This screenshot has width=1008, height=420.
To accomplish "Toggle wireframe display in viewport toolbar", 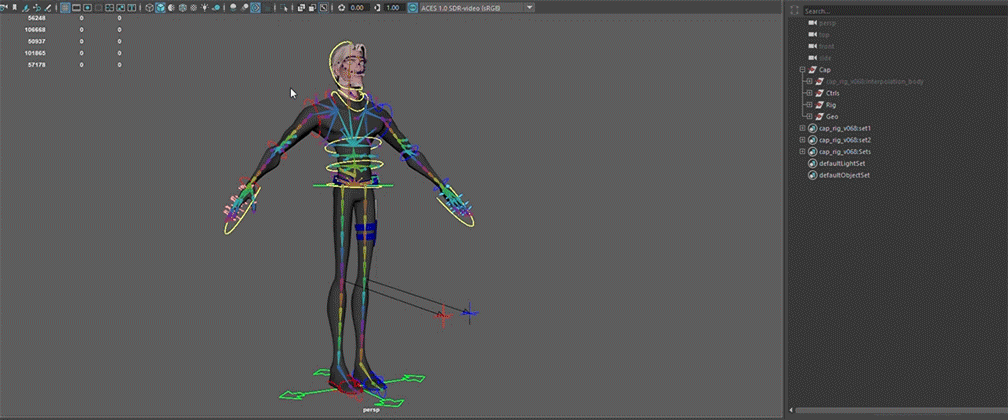I will pyautogui.click(x=148, y=7).
